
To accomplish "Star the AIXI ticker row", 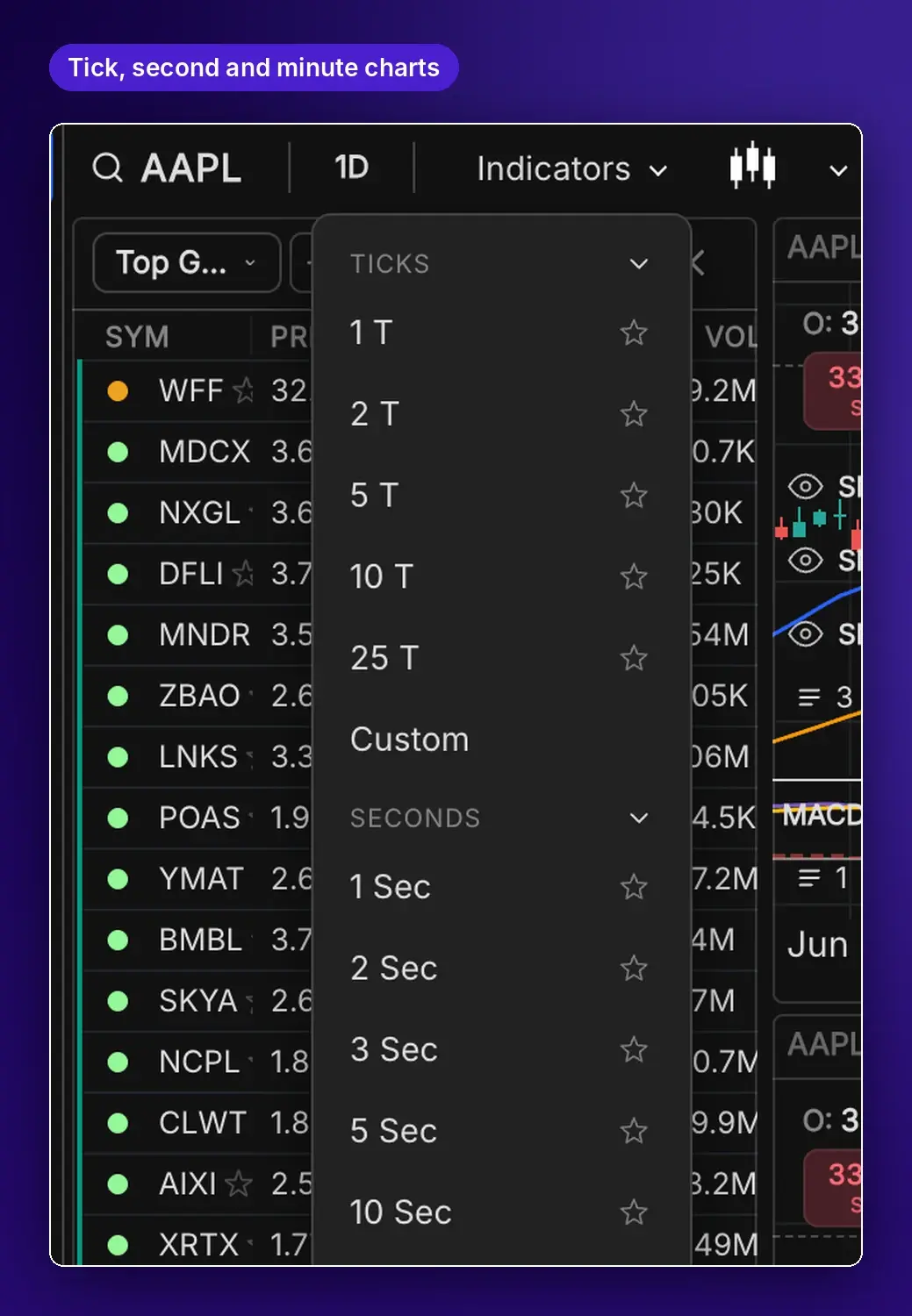I will pyautogui.click(x=238, y=1184).
